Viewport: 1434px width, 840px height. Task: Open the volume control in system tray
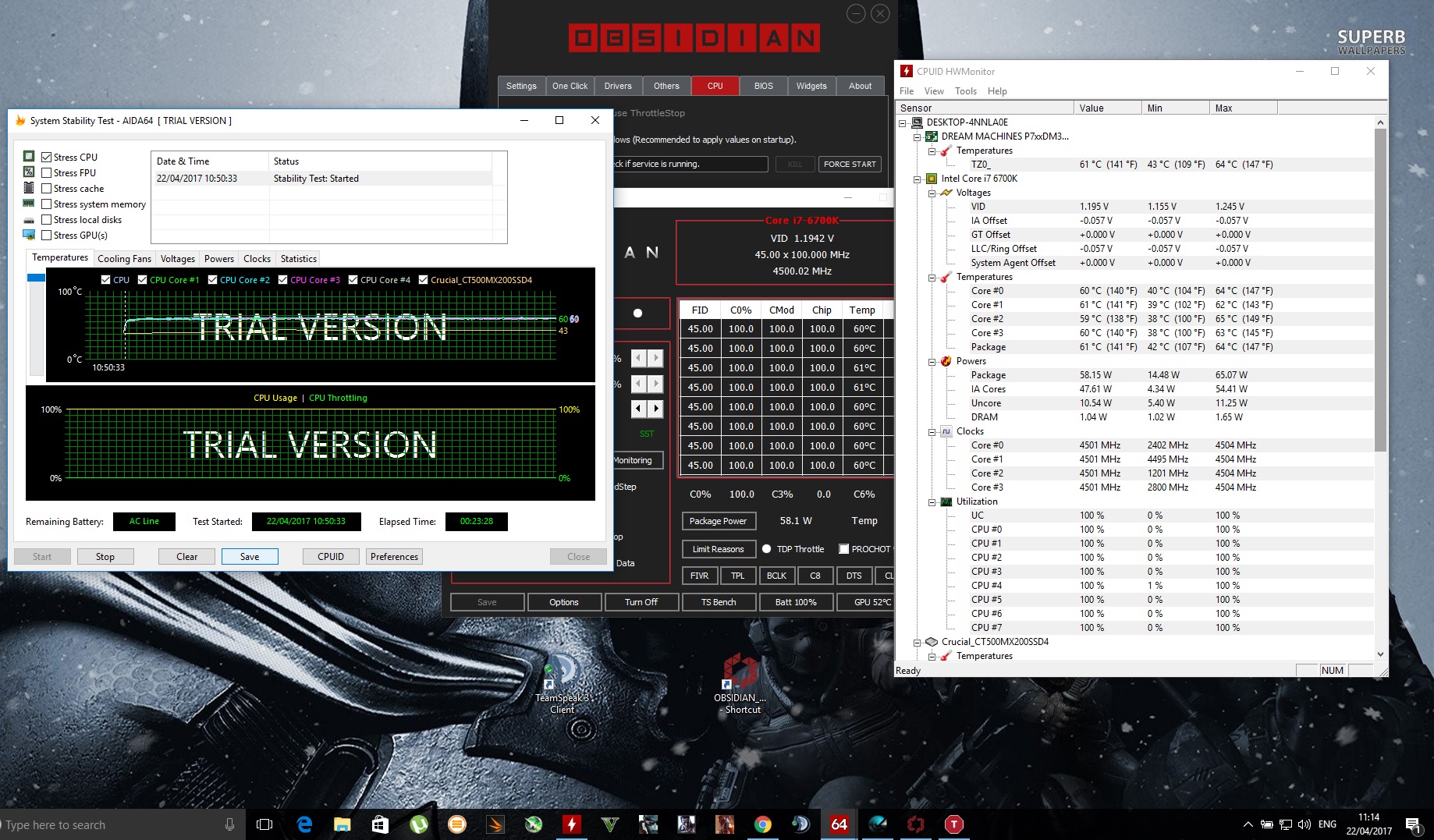click(1304, 824)
